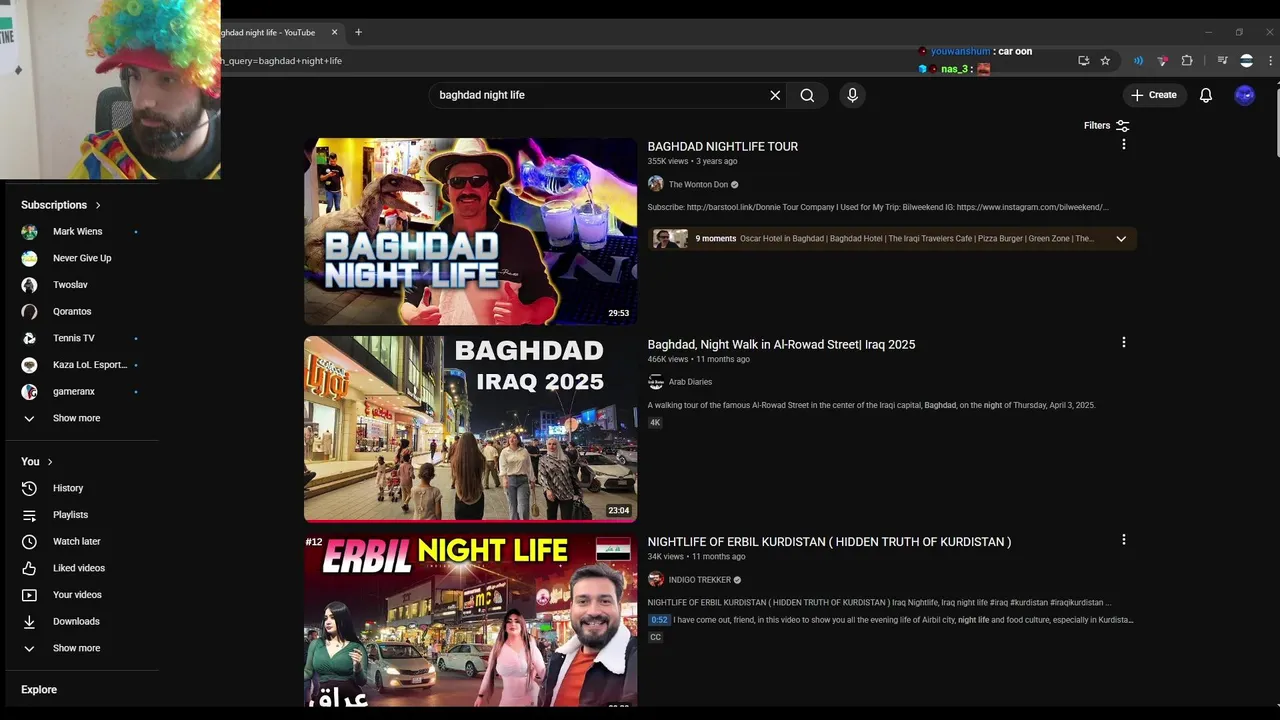The height and width of the screenshot is (720, 1280).
Task: Open the browser three-dot menu
Action: (1270, 61)
